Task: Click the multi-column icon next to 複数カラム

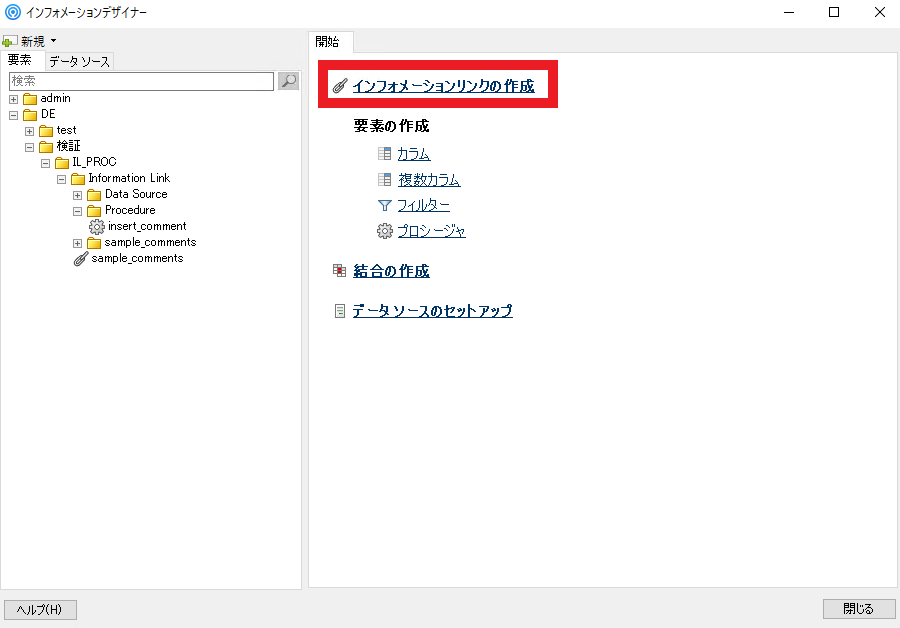Action: pos(385,179)
